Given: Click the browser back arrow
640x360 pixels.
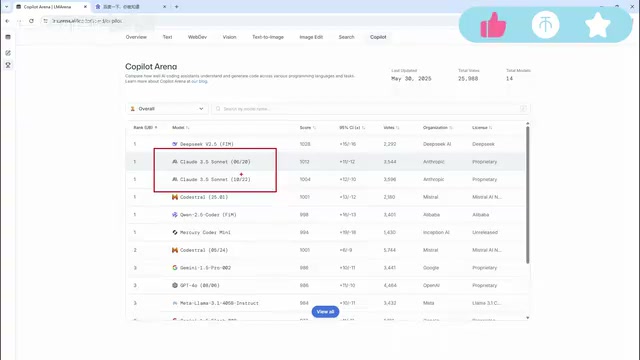Looking at the screenshot, I should pyautogui.click(x=7, y=21).
